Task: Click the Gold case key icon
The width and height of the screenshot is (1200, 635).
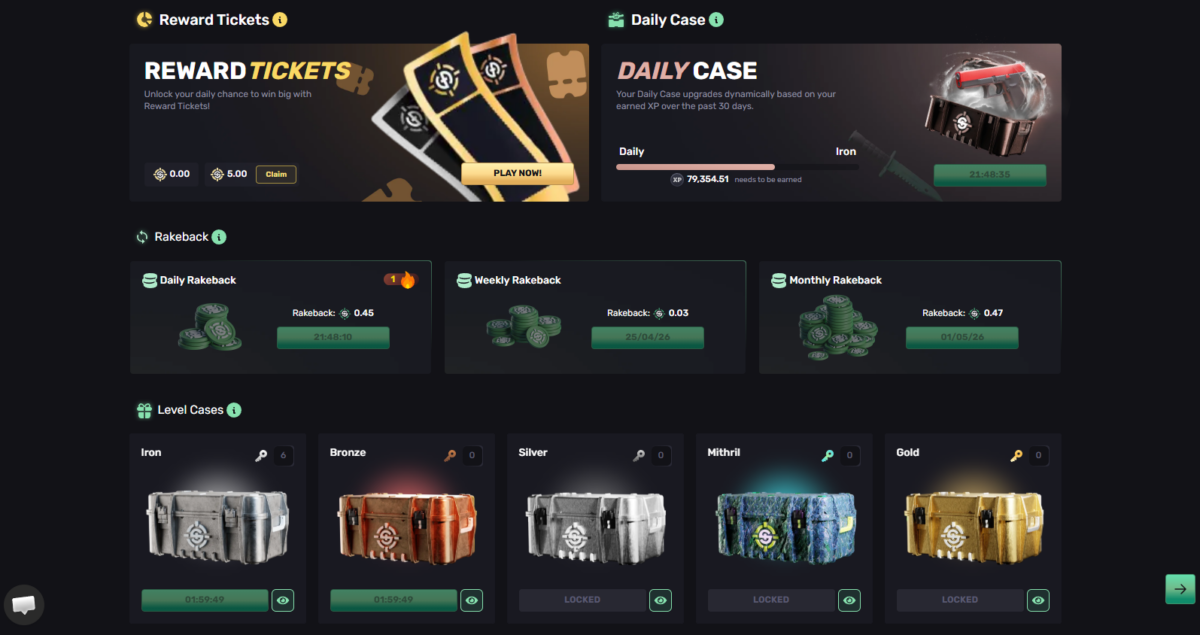Action: pyautogui.click(x=1016, y=456)
